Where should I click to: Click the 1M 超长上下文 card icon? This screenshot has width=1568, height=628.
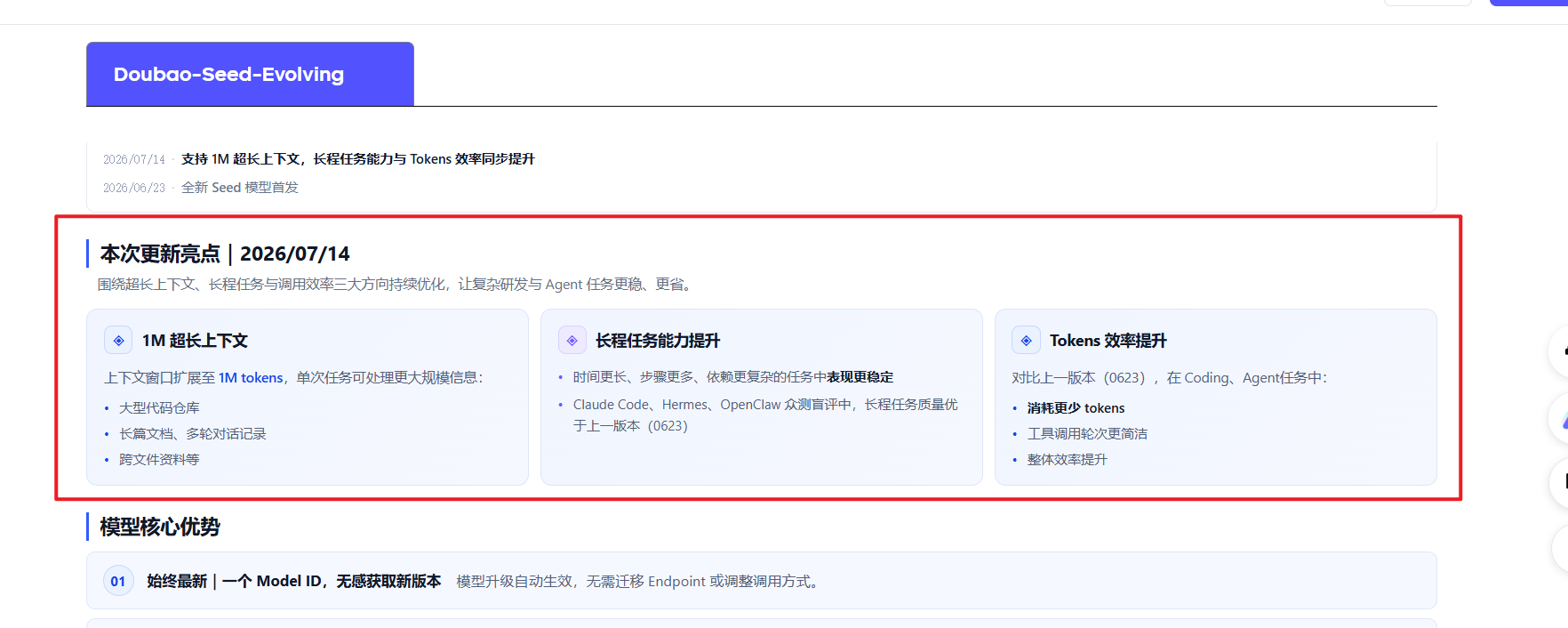(x=118, y=341)
